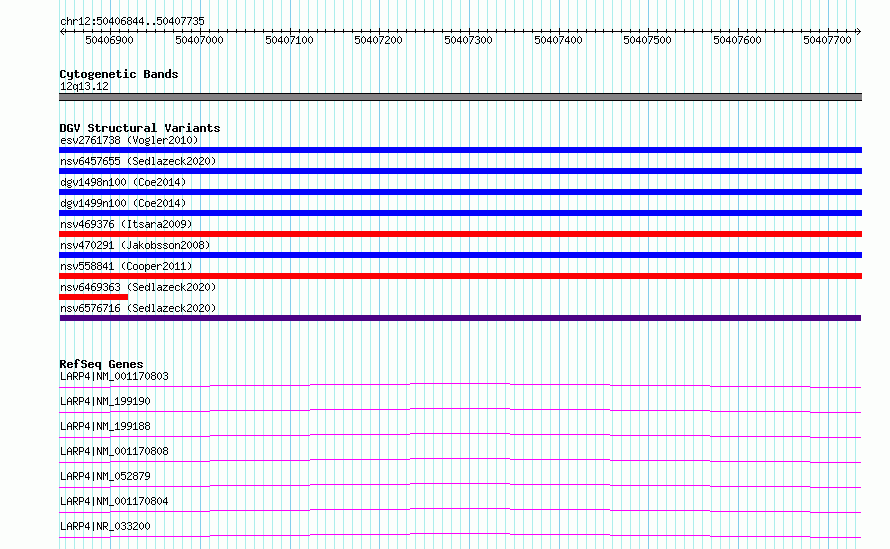
Task: Open variant nsv6457655 (Sedlazeck2020) label
Action: tap(138, 161)
